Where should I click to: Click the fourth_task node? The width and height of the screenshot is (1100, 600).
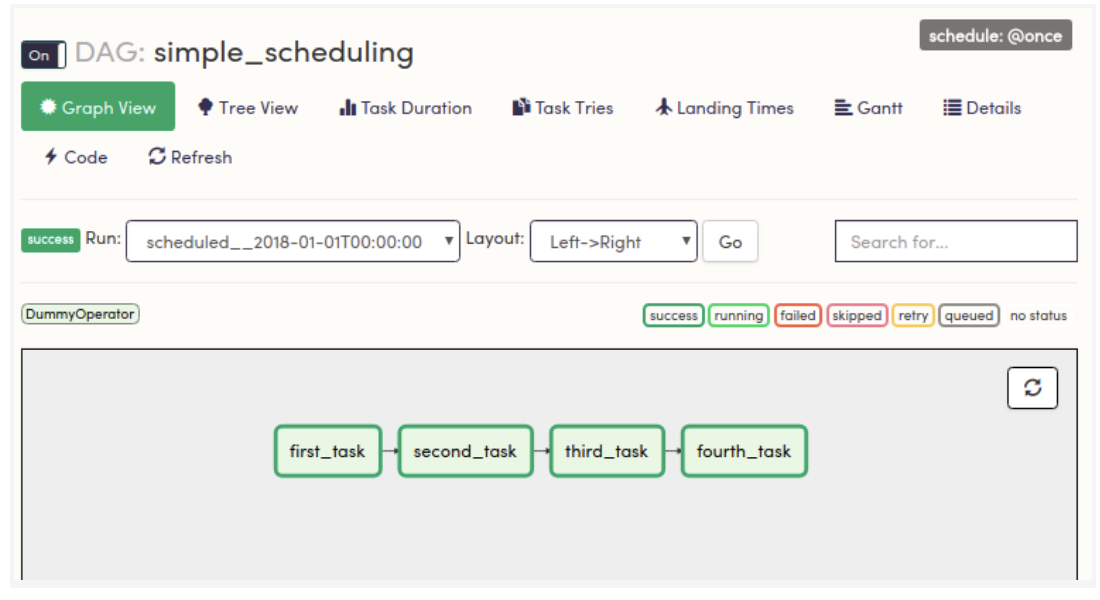[744, 451]
